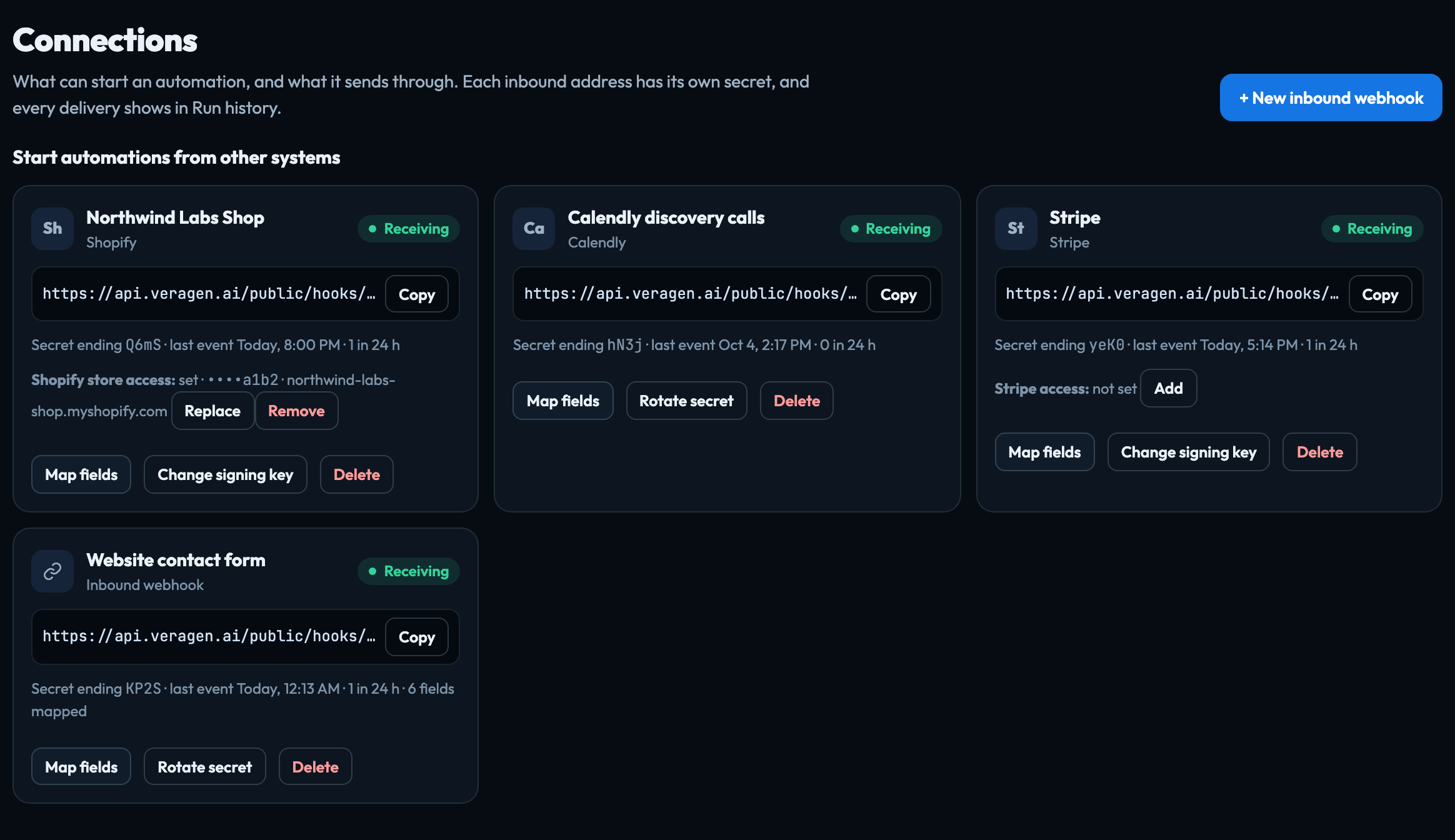Click the Calendly discovery calls title
Image resolution: width=1455 pixels, height=840 pixels.
[x=666, y=217]
